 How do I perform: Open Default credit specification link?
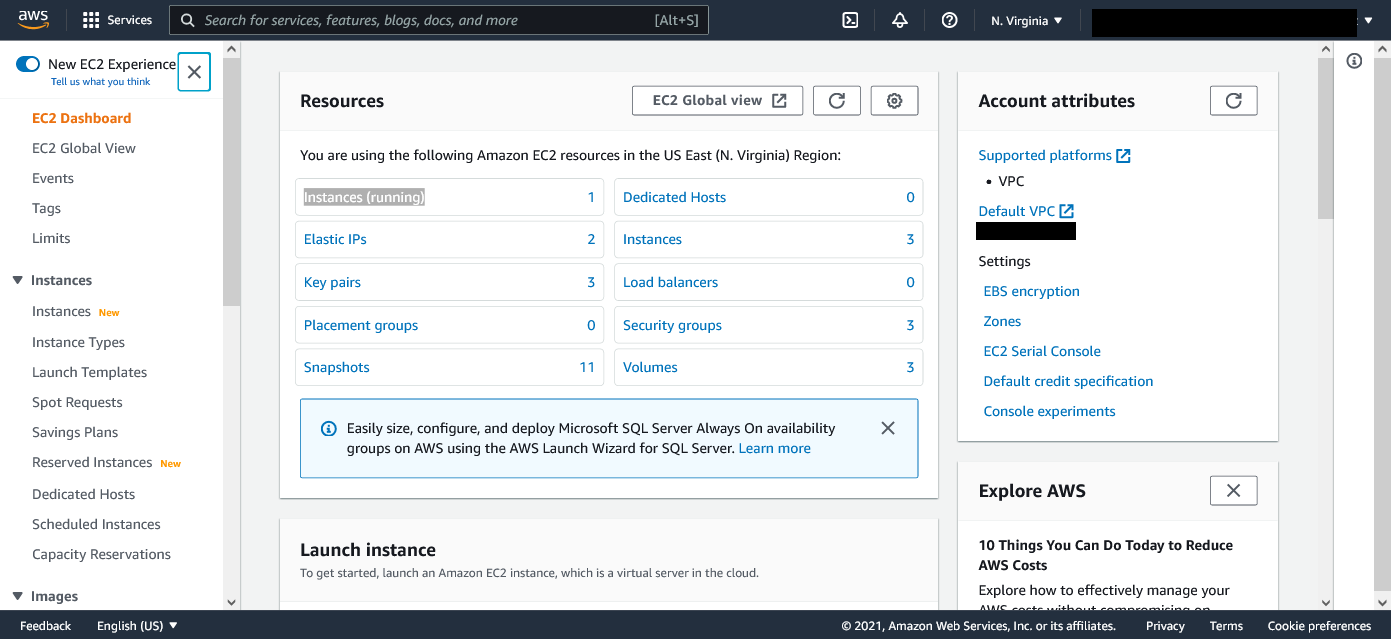(x=1068, y=382)
